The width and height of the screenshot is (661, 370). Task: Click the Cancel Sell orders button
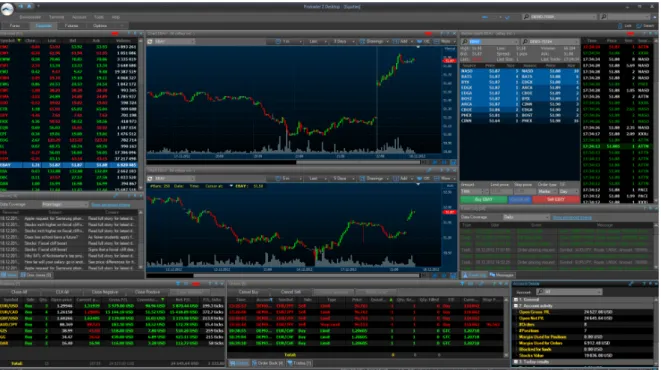[x=291, y=292]
